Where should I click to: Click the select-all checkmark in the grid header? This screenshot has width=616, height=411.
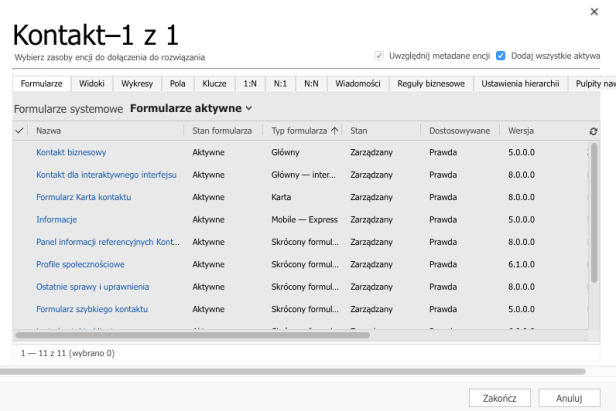tap(20, 131)
